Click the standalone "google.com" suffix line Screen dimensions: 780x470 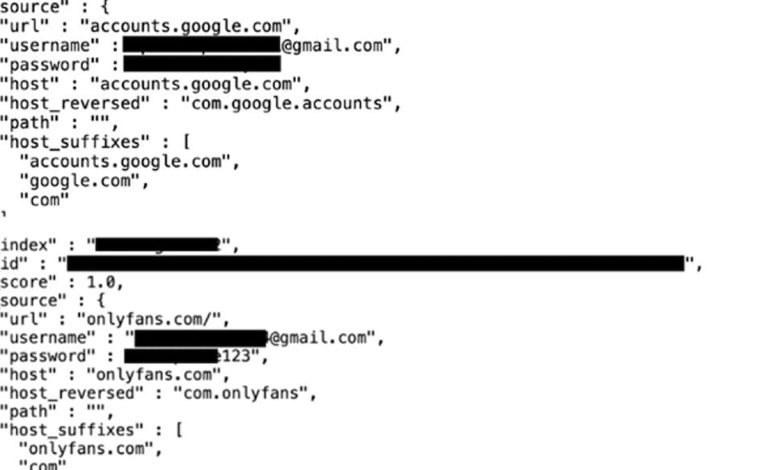pos(79,181)
